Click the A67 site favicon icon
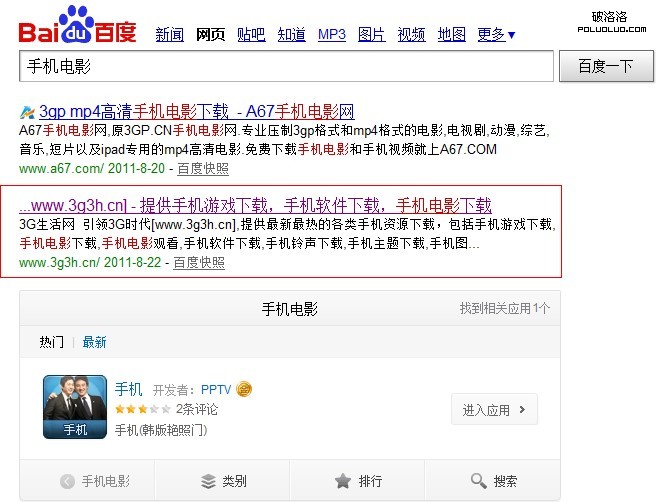 coord(27,112)
